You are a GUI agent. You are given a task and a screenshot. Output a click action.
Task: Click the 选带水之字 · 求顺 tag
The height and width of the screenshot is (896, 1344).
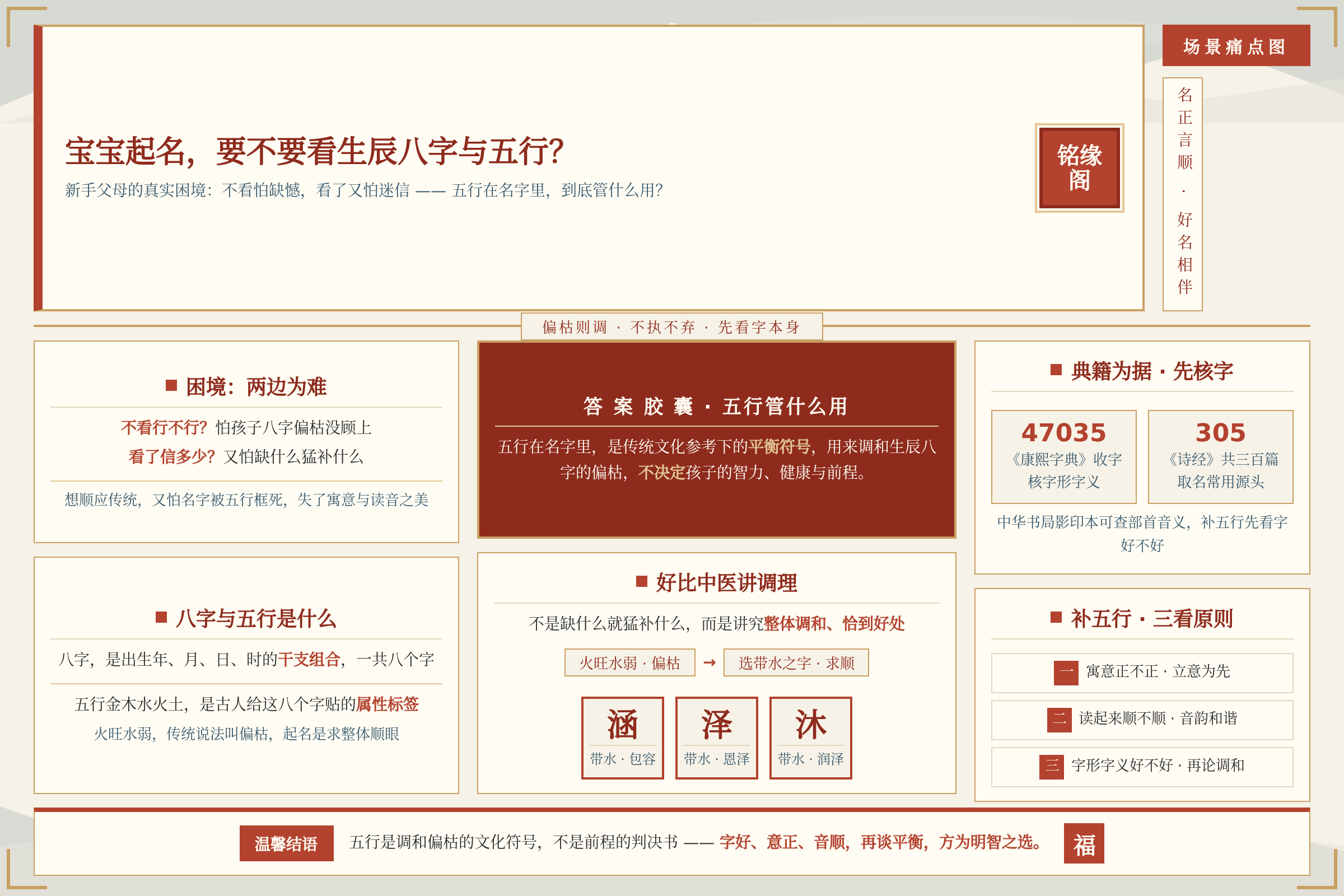pos(796,662)
